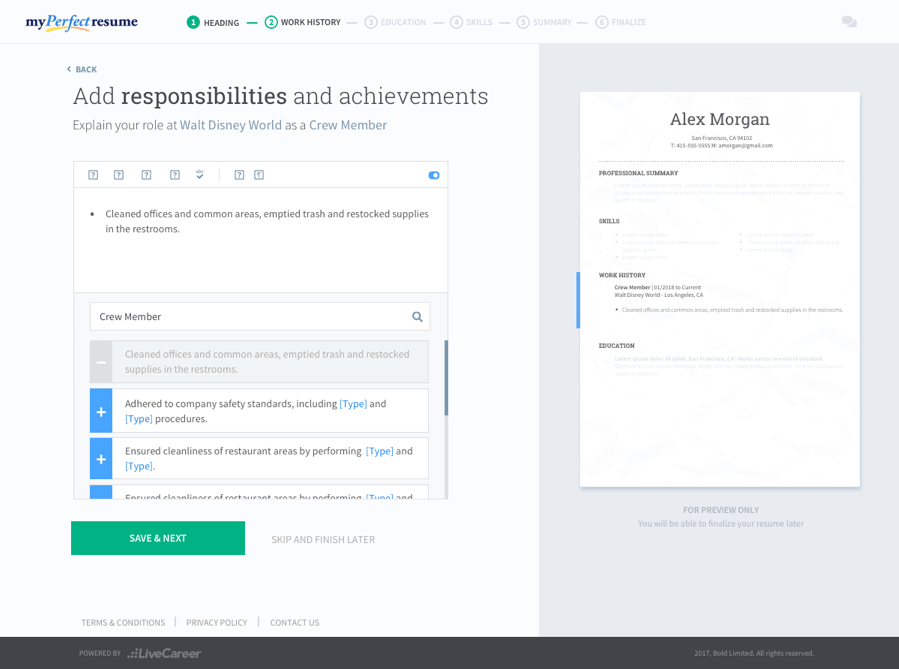The image size is (899, 669).
Task: Navigate to the Summary step
Action: point(552,22)
